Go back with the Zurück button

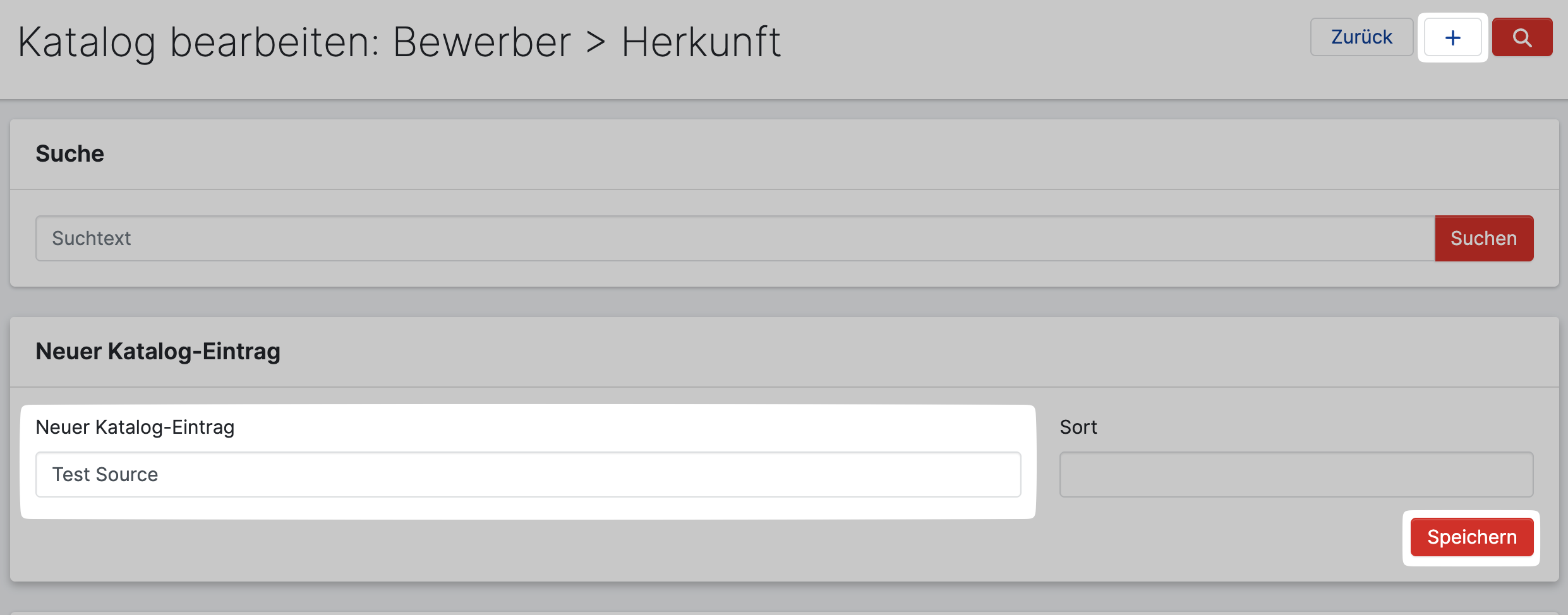point(1361,38)
